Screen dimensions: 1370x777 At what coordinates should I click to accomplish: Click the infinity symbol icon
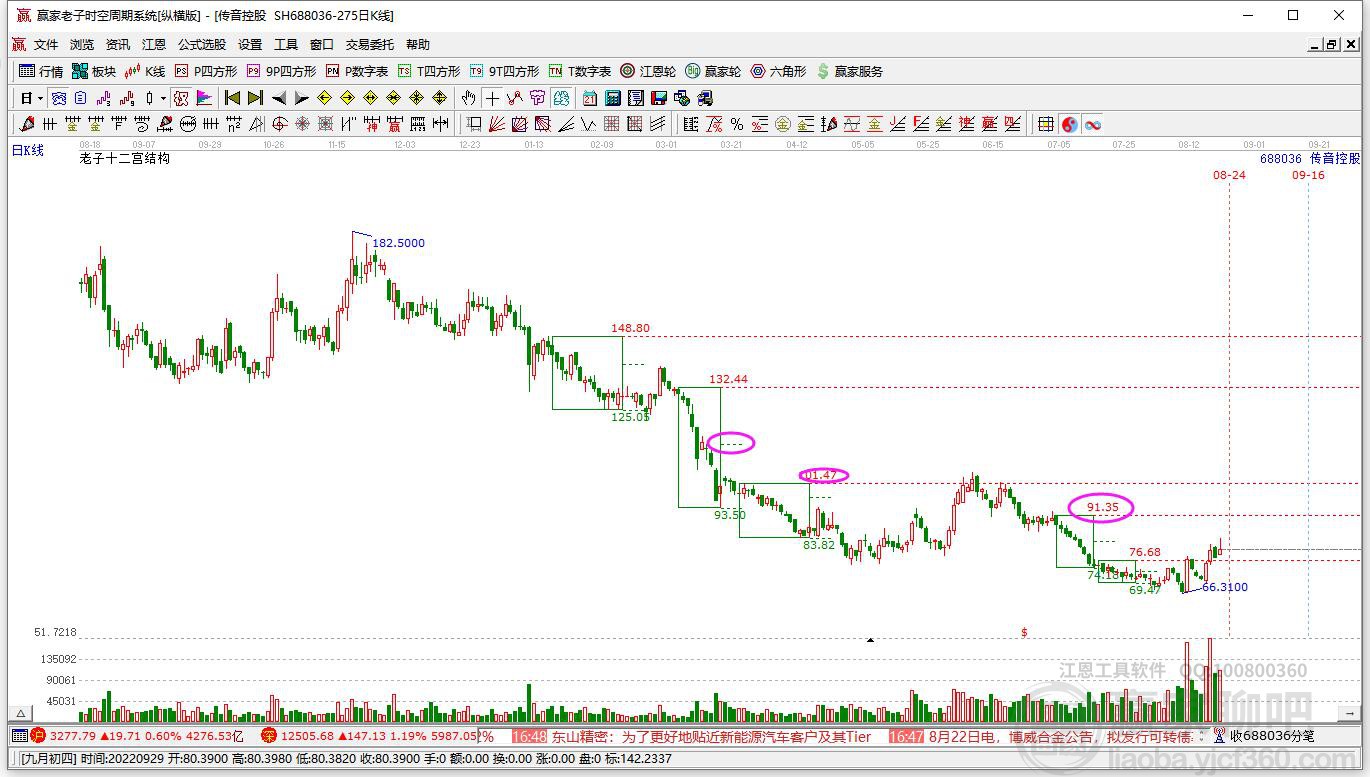click(x=1093, y=124)
